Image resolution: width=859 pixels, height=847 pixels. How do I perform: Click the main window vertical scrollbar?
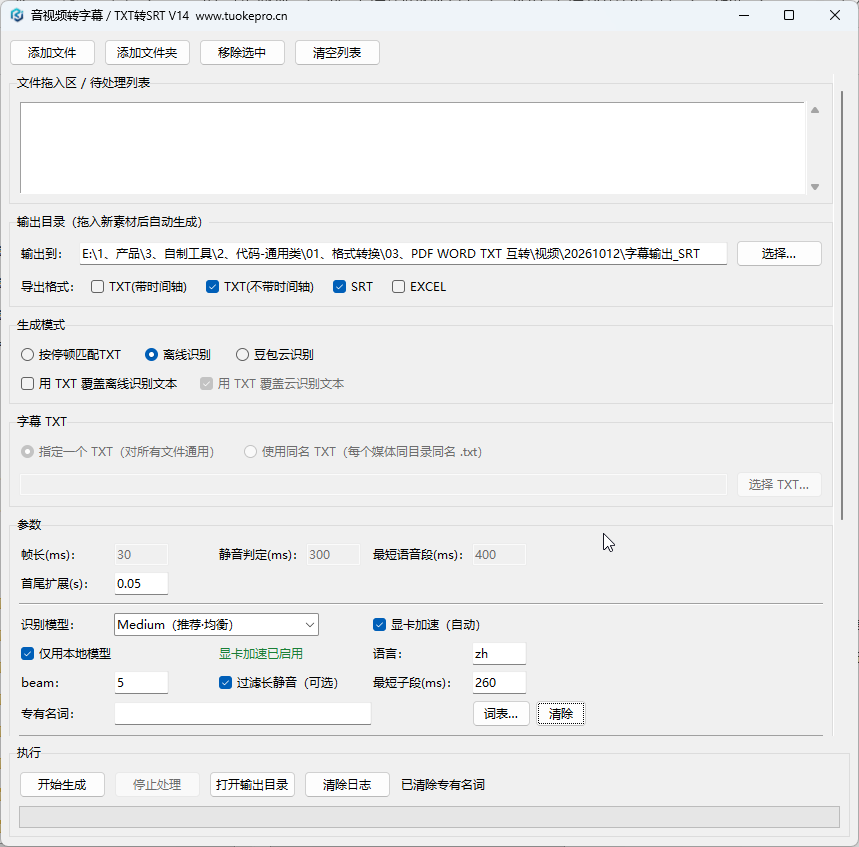pyautogui.click(x=842, y=305)
